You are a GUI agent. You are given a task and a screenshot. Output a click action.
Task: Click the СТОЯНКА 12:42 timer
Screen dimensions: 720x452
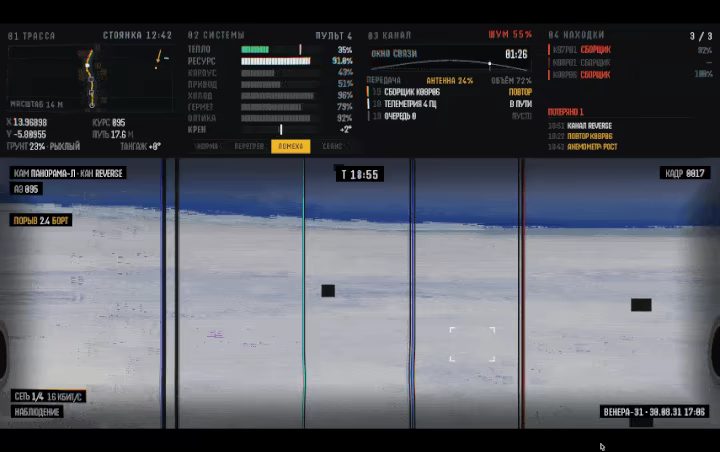pyautogui.click(x=137, y=35)
